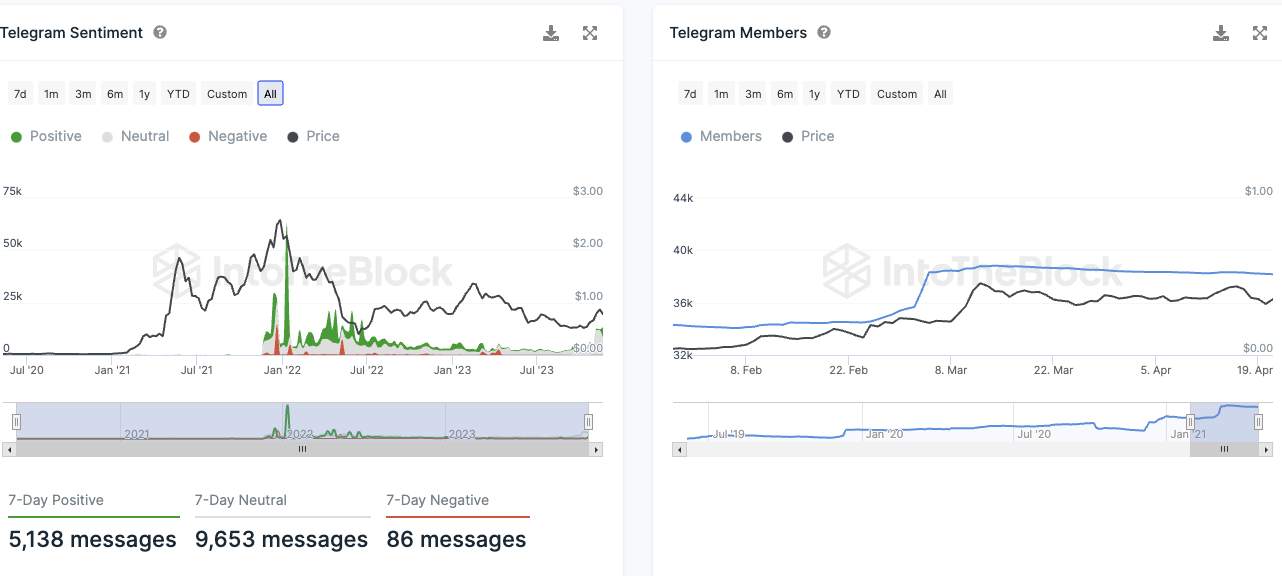
Task: Click sentiment navigator scrollbar thumb
Action: 303,450
